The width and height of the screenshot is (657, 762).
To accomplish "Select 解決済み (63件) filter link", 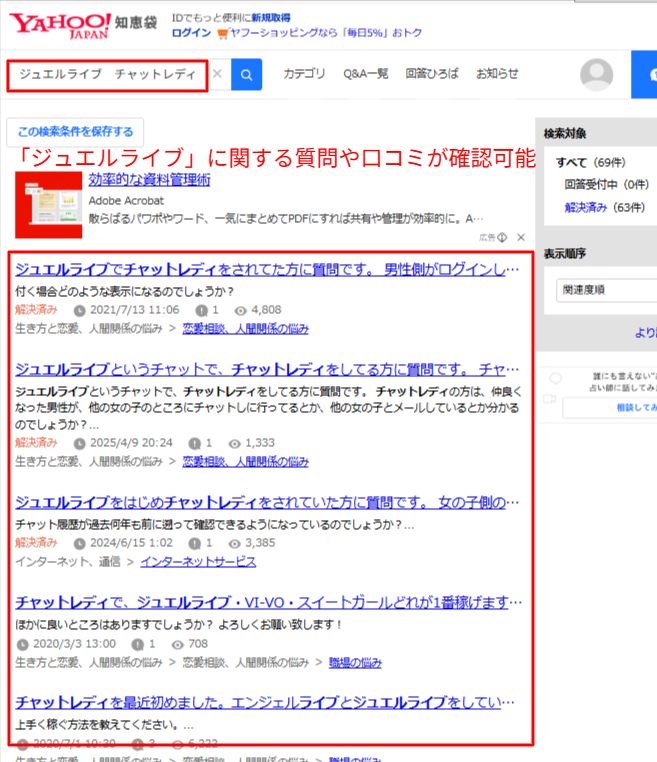I will (x=605, y=208).
